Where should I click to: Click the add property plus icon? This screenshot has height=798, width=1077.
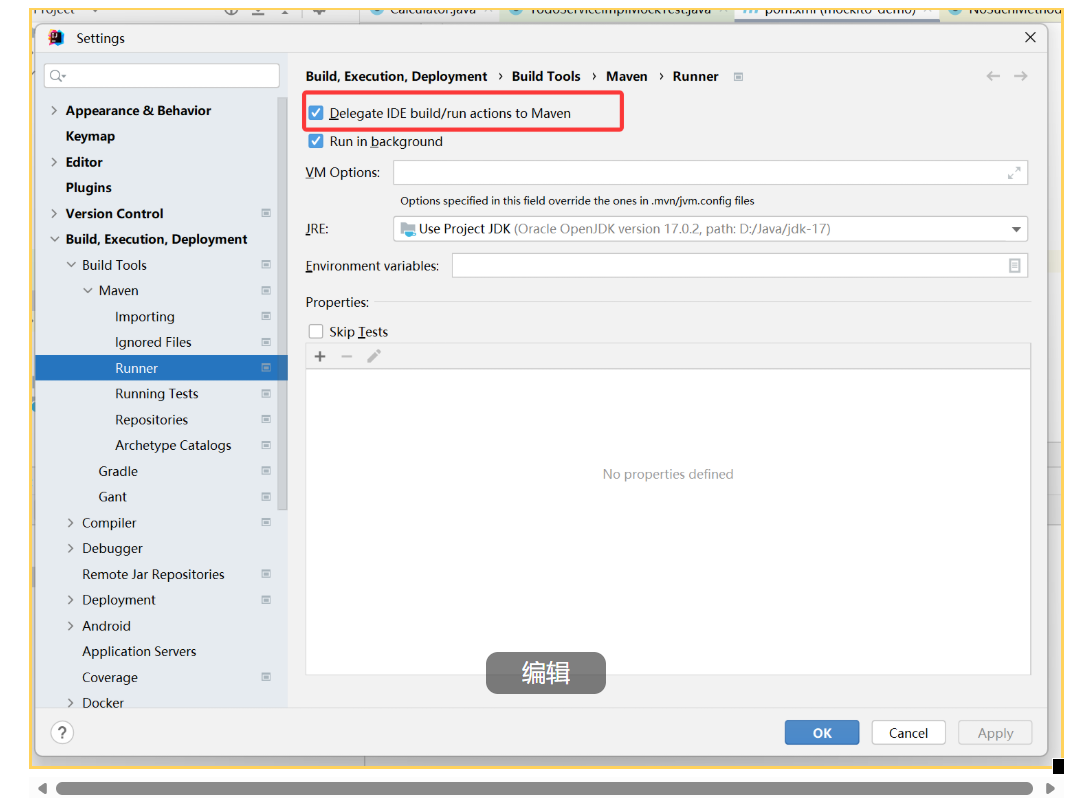319,356
